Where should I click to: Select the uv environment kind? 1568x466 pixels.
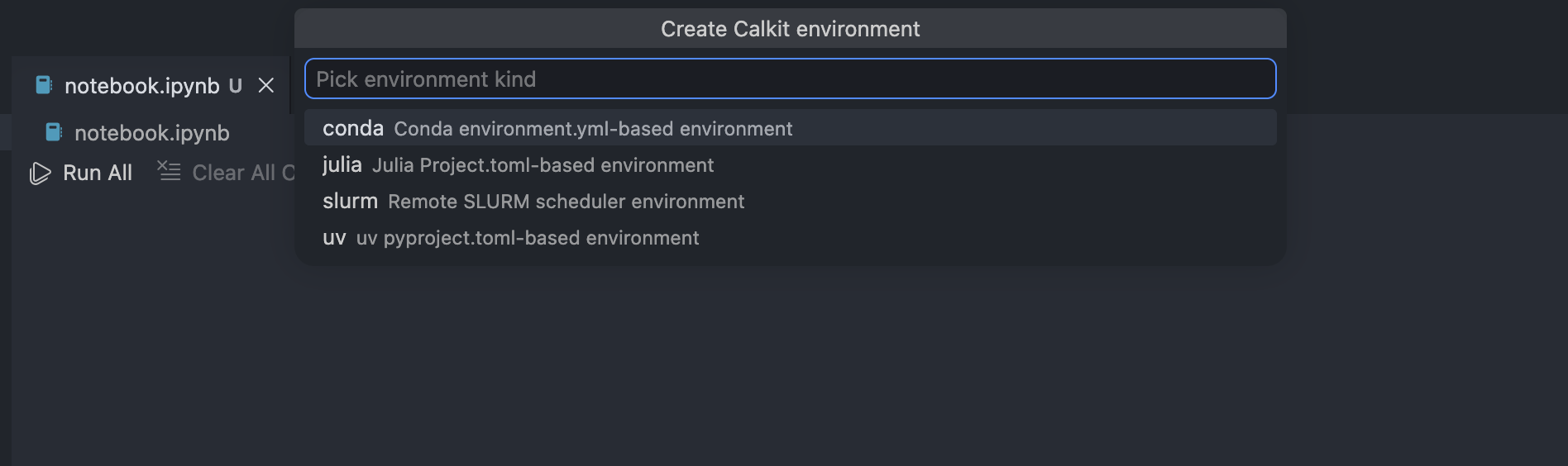(334, 238)
